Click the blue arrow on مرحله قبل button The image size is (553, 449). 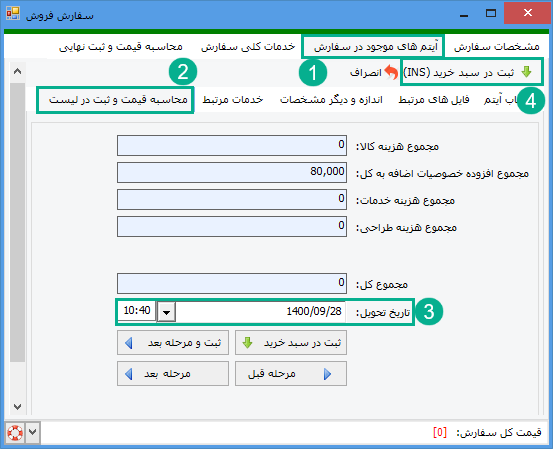pyautogui.click(x=327, y=374)
